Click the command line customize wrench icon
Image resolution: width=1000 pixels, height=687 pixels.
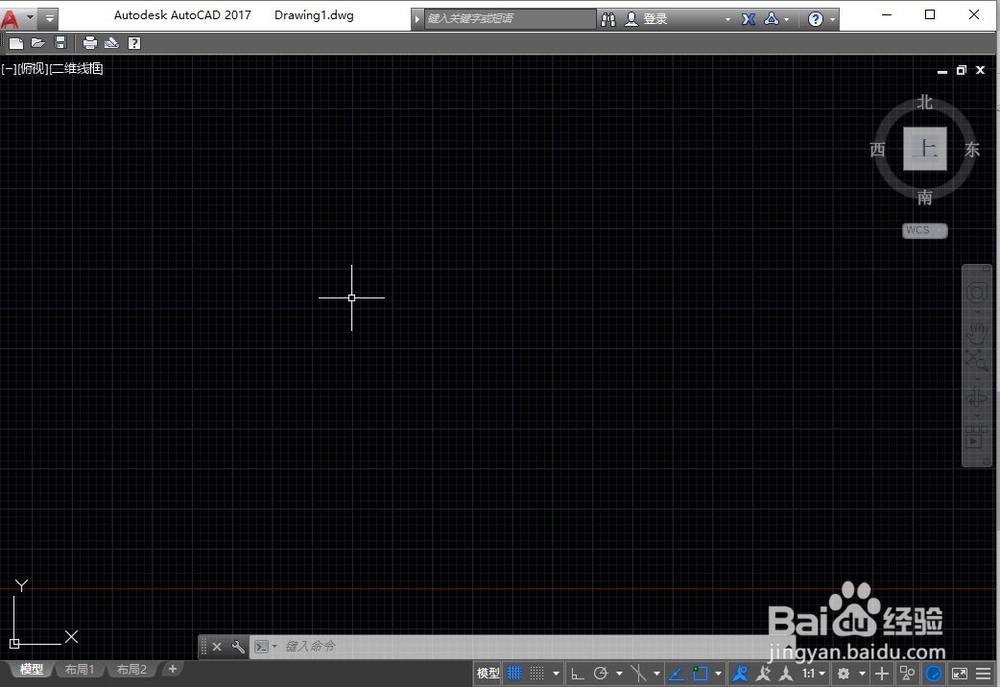coord(238,647)
